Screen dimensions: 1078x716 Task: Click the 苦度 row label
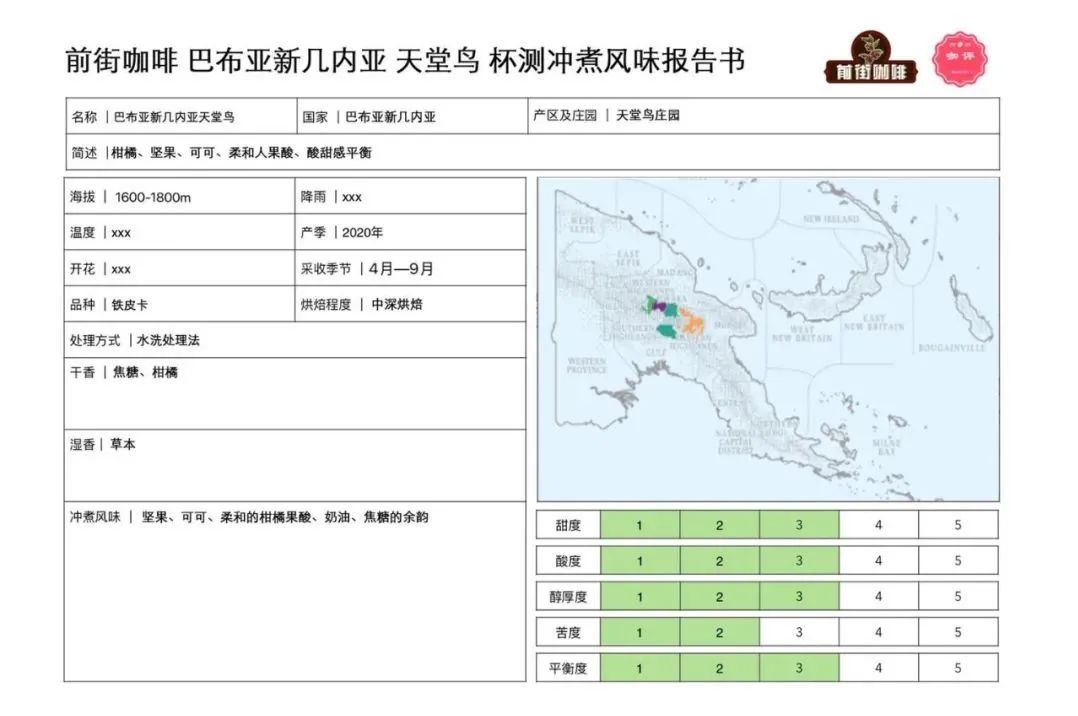pyautogui.click(x=569, y=632)
